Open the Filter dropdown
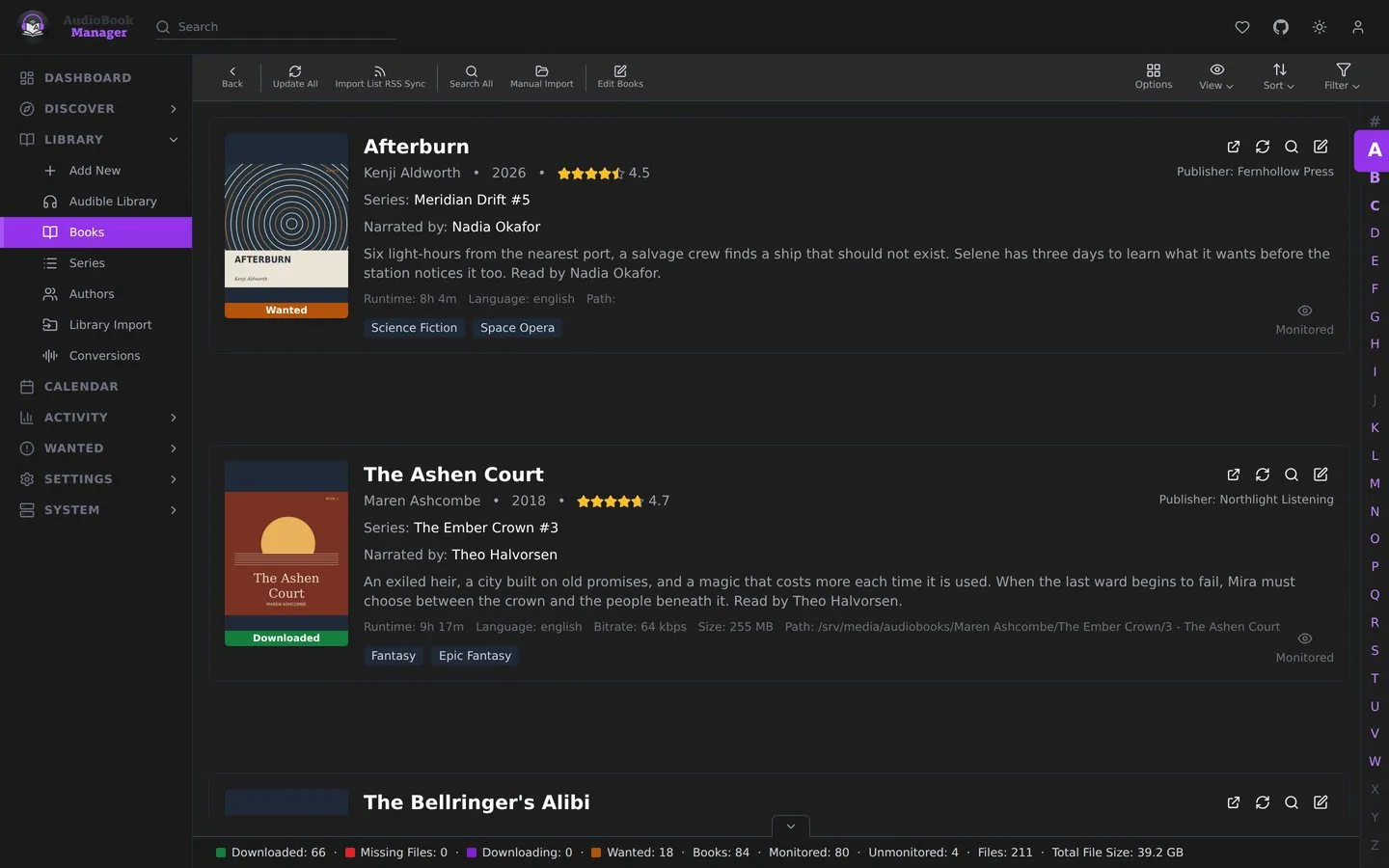The image size is (1389, 868). pos(1343,77)
